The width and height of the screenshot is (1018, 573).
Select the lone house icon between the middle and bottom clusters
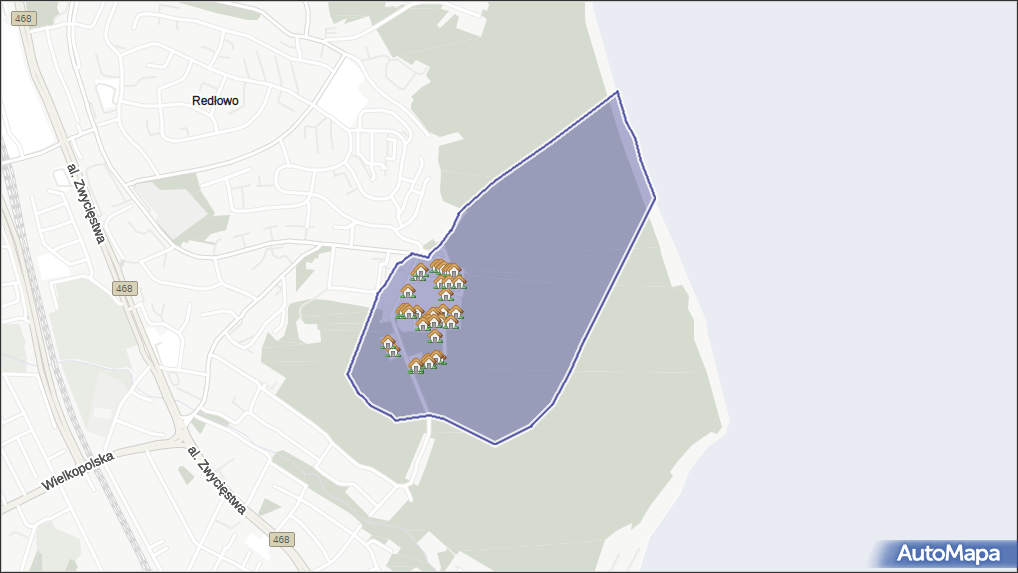(435, 337)
